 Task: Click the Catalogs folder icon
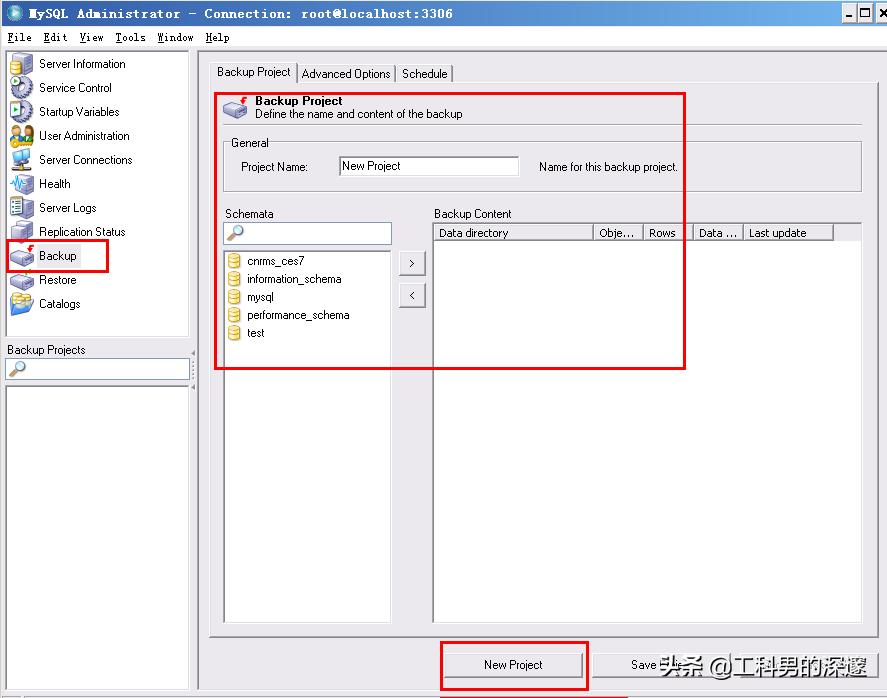(x=21, y=304)
